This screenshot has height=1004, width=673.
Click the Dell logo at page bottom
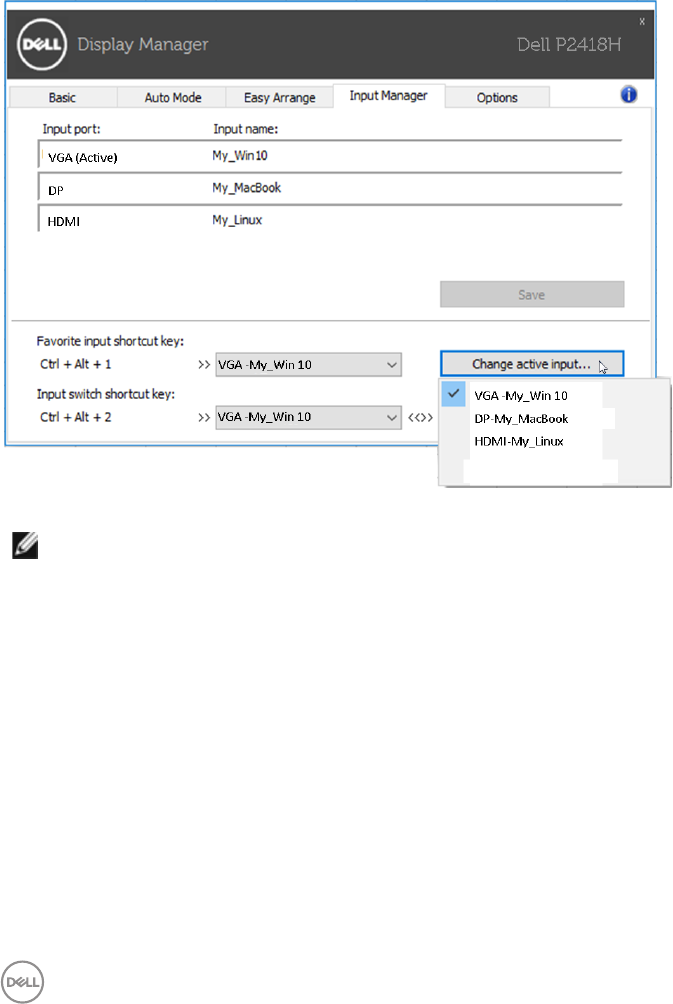[x=22, y=982]
